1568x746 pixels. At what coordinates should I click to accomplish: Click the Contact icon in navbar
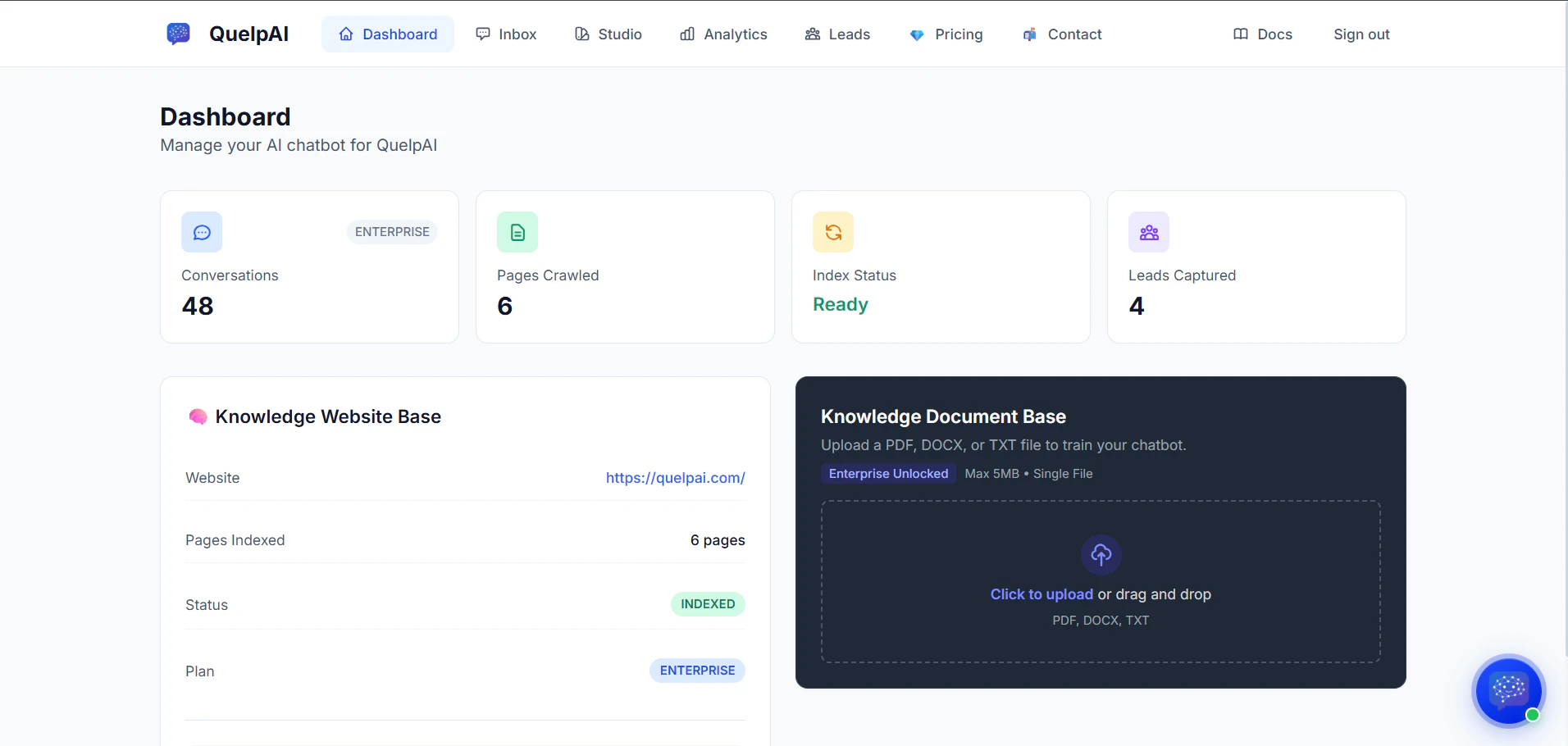1030,34
